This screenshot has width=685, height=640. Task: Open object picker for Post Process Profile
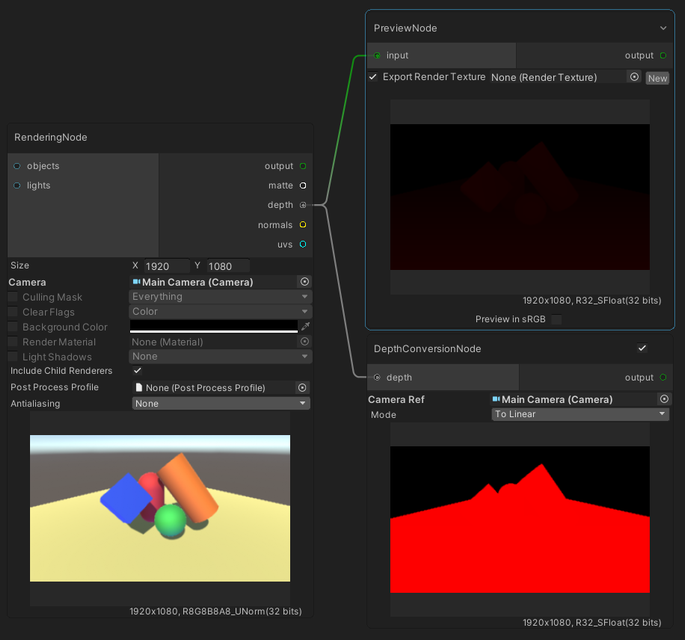[302, 388]
